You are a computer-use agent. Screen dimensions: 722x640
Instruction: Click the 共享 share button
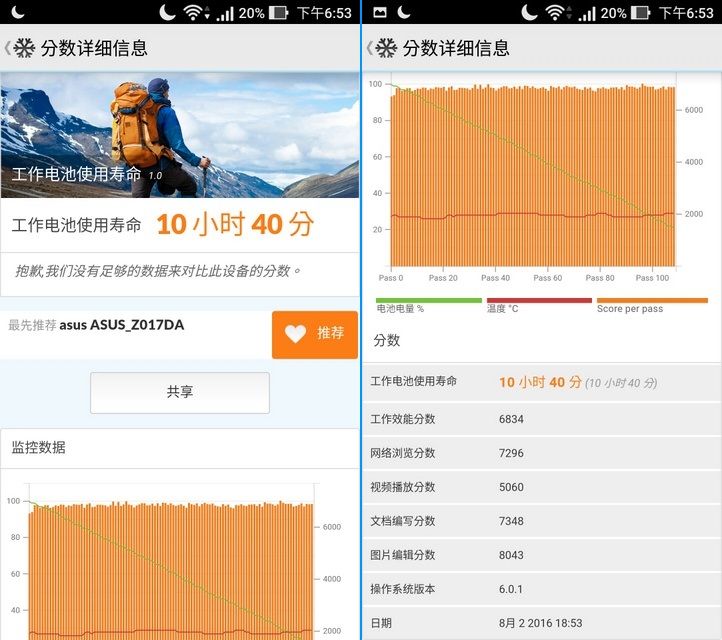tap(180, 392)
